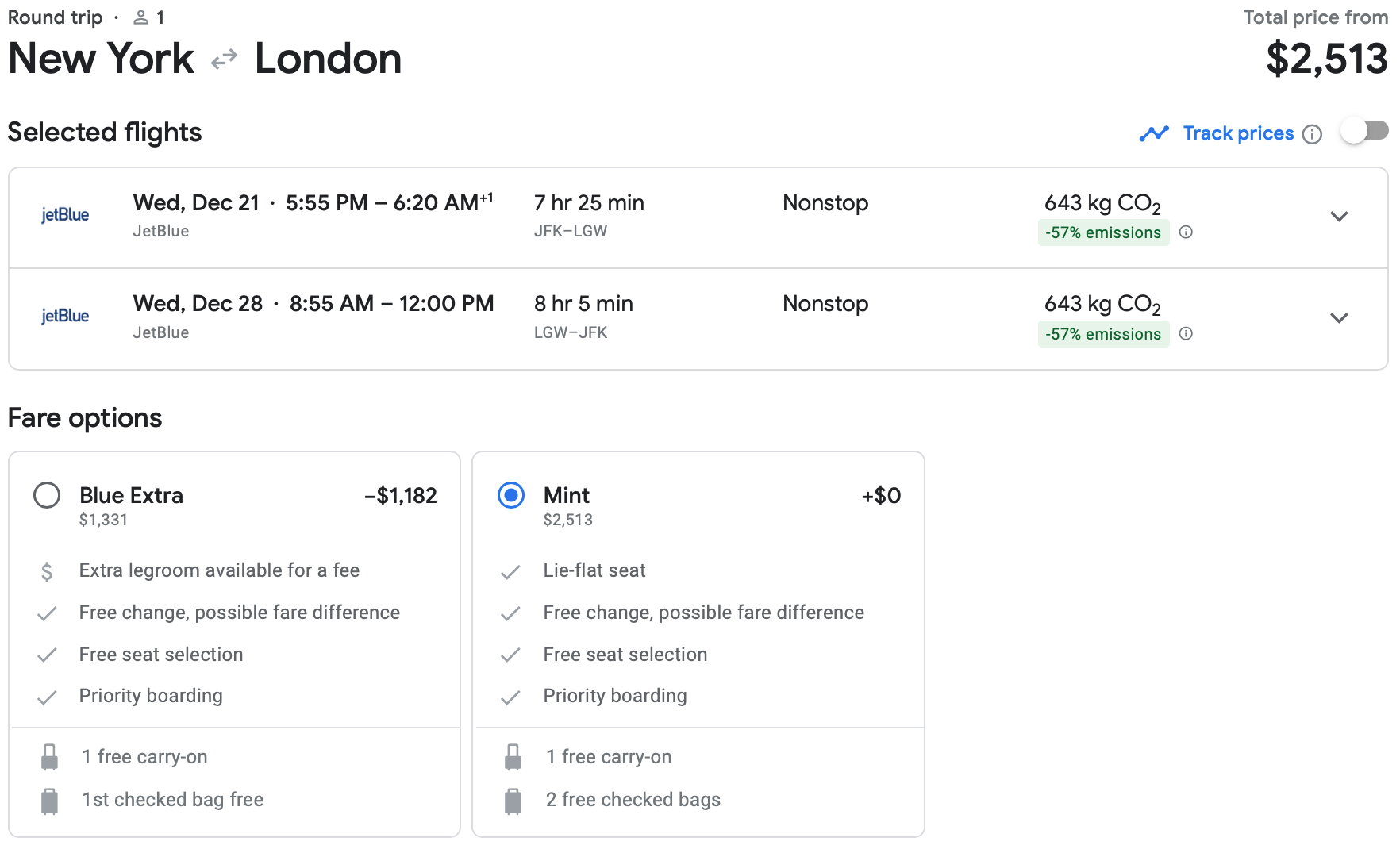Expand the Dec 21 flight details
The height and width of the screenshot is (849, 1400).
click(x=1339, y=217)
